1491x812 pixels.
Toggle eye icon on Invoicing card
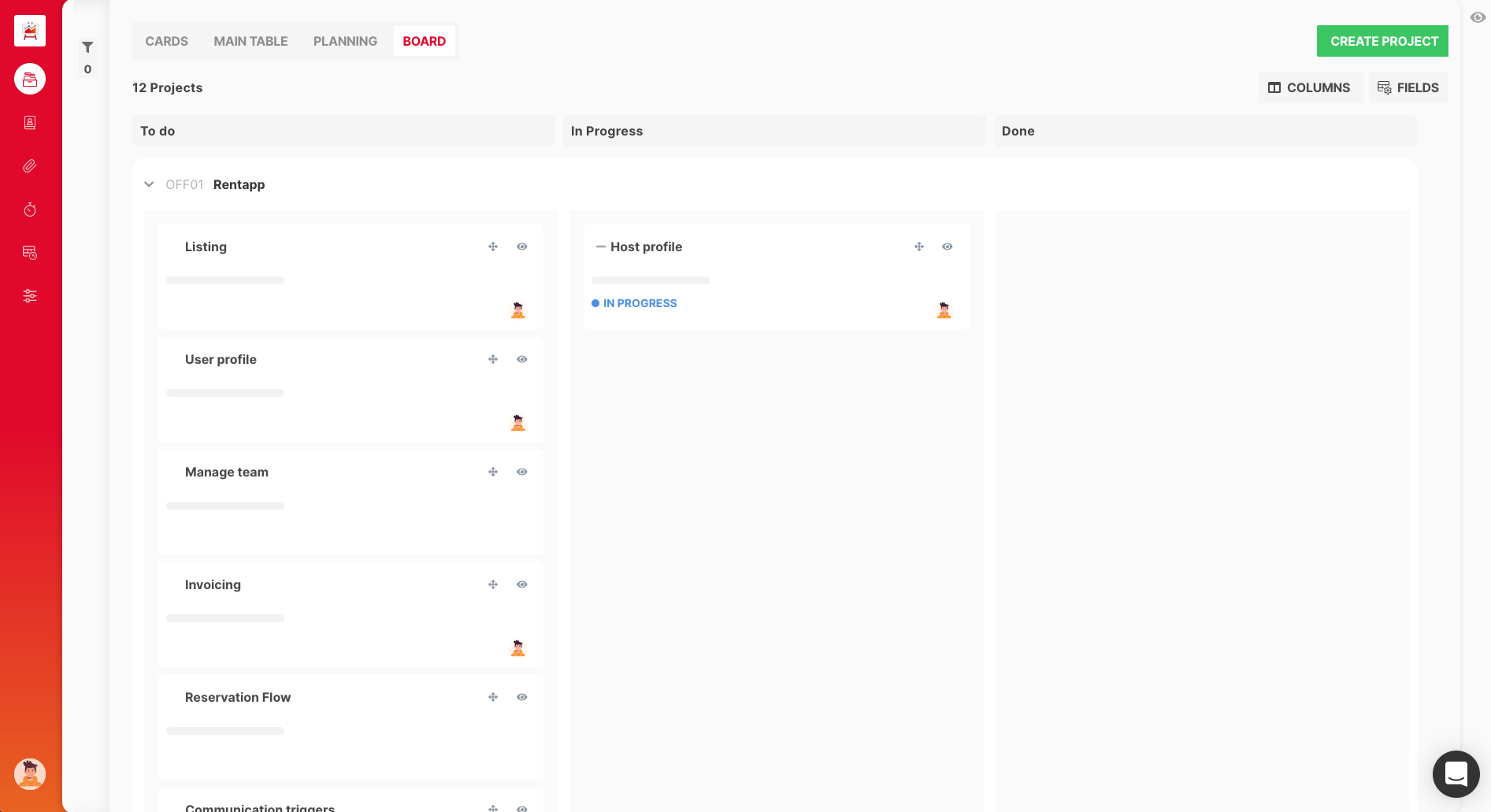click(522, 584)
